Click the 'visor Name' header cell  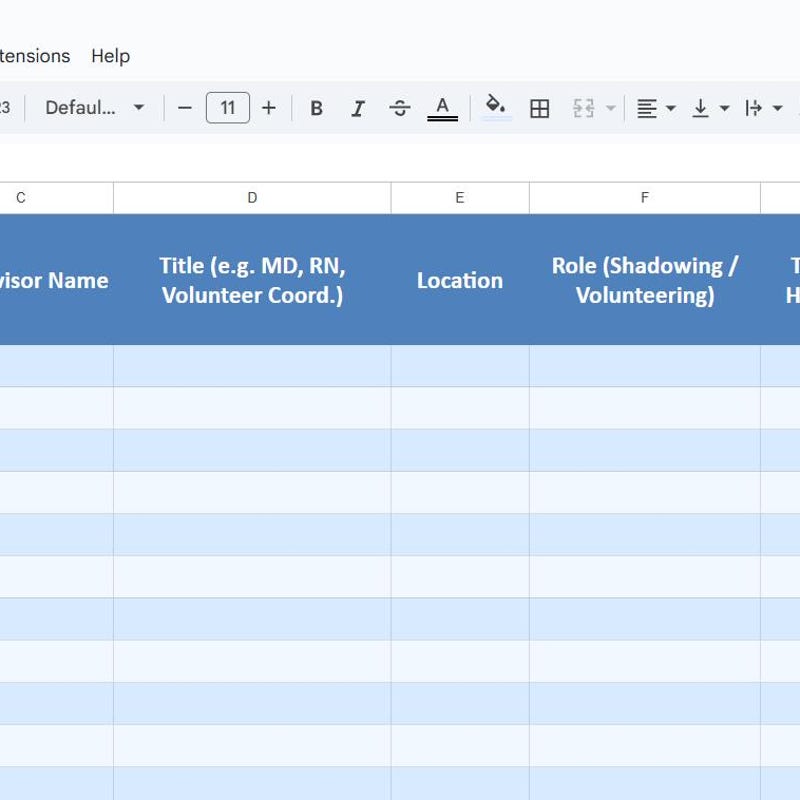point(56,280)
